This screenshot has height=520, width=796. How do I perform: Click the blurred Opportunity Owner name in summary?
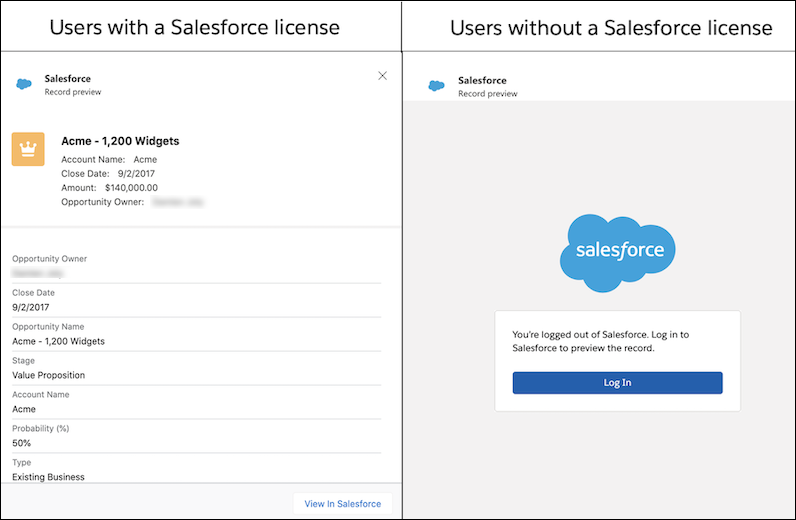pos(178,202)
